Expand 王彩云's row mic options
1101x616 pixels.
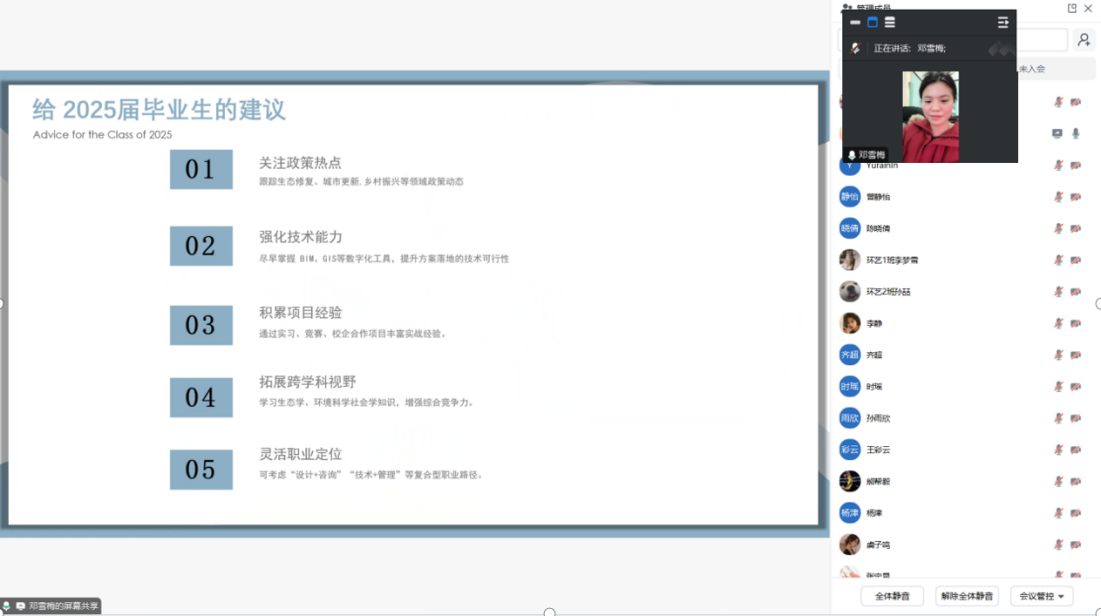click(x=1058, y=450)
